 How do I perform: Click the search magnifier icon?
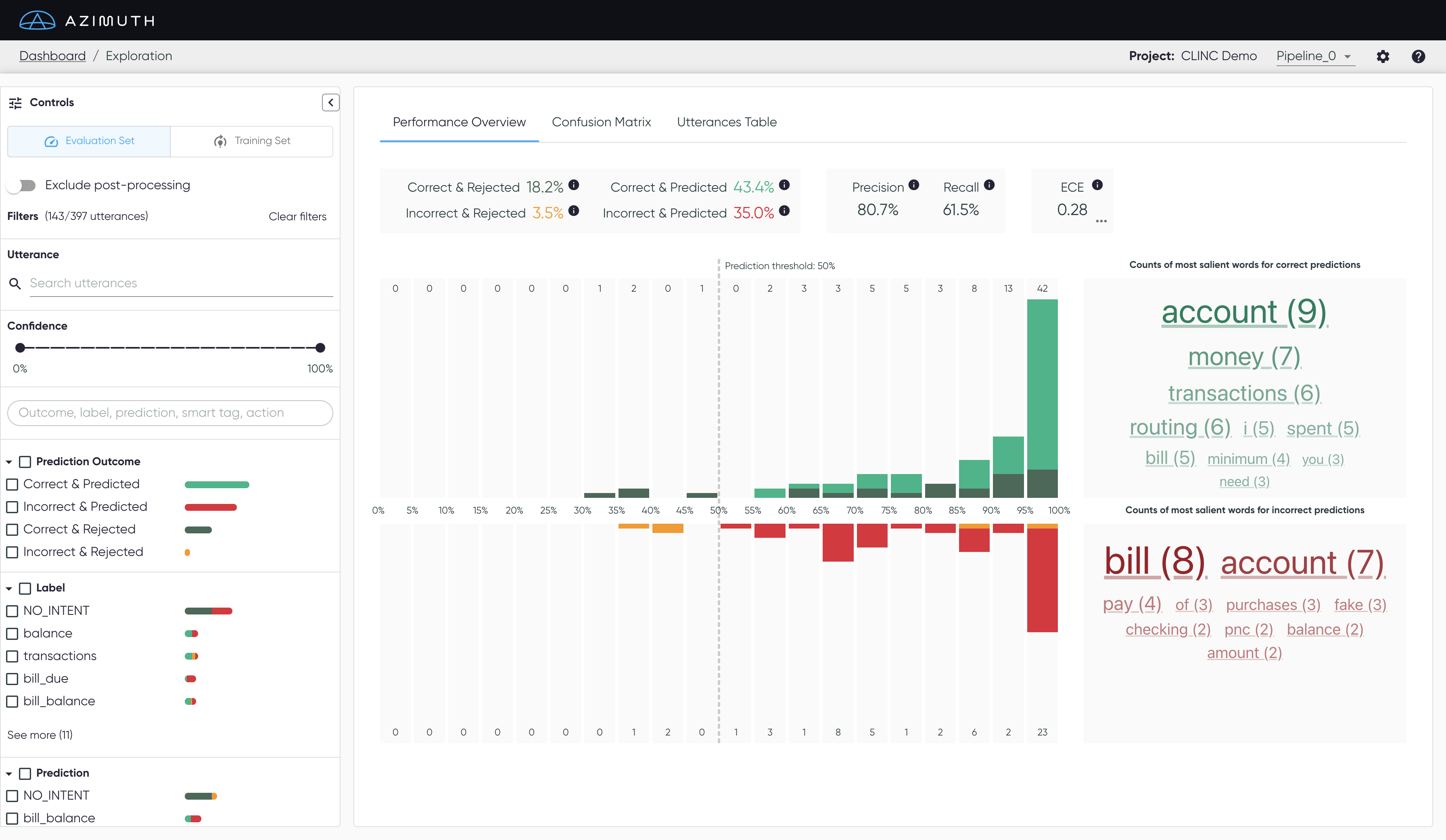15,284
